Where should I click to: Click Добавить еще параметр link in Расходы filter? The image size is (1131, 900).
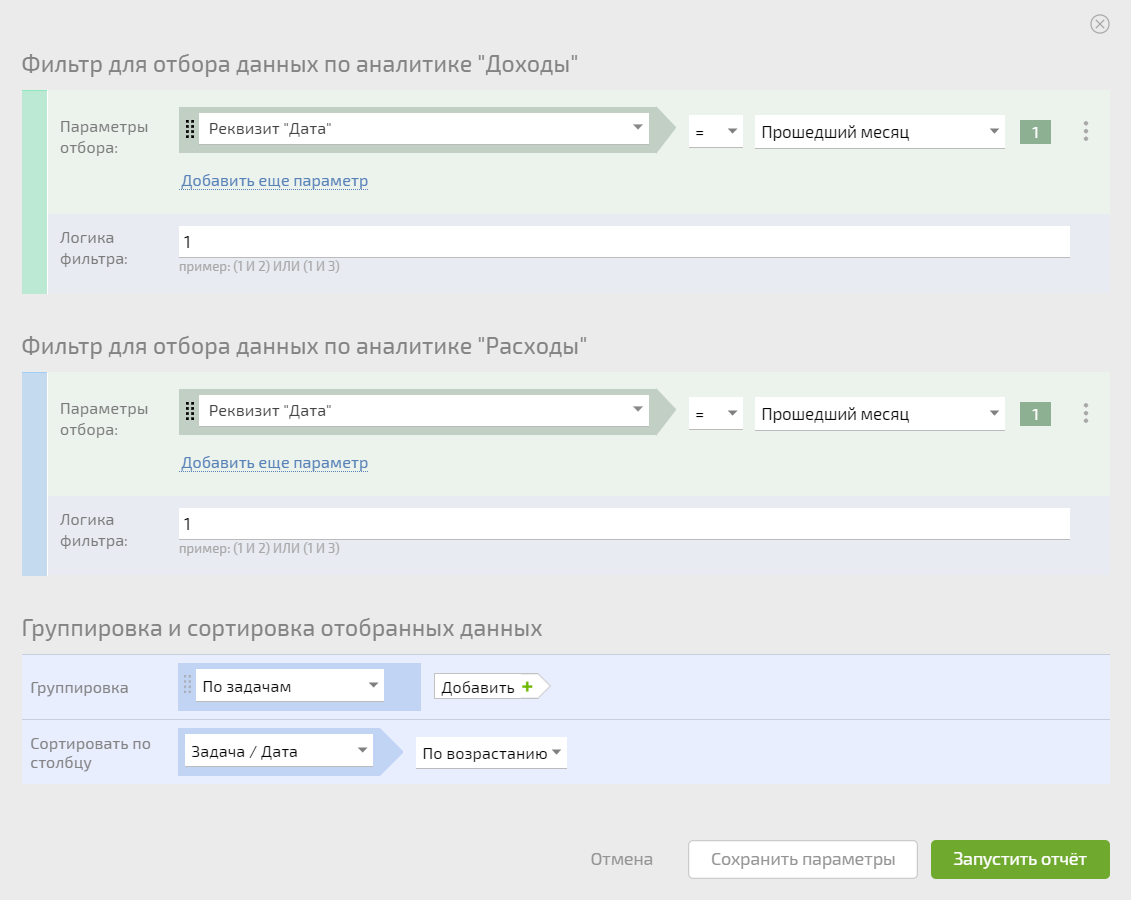click(274, 463)
